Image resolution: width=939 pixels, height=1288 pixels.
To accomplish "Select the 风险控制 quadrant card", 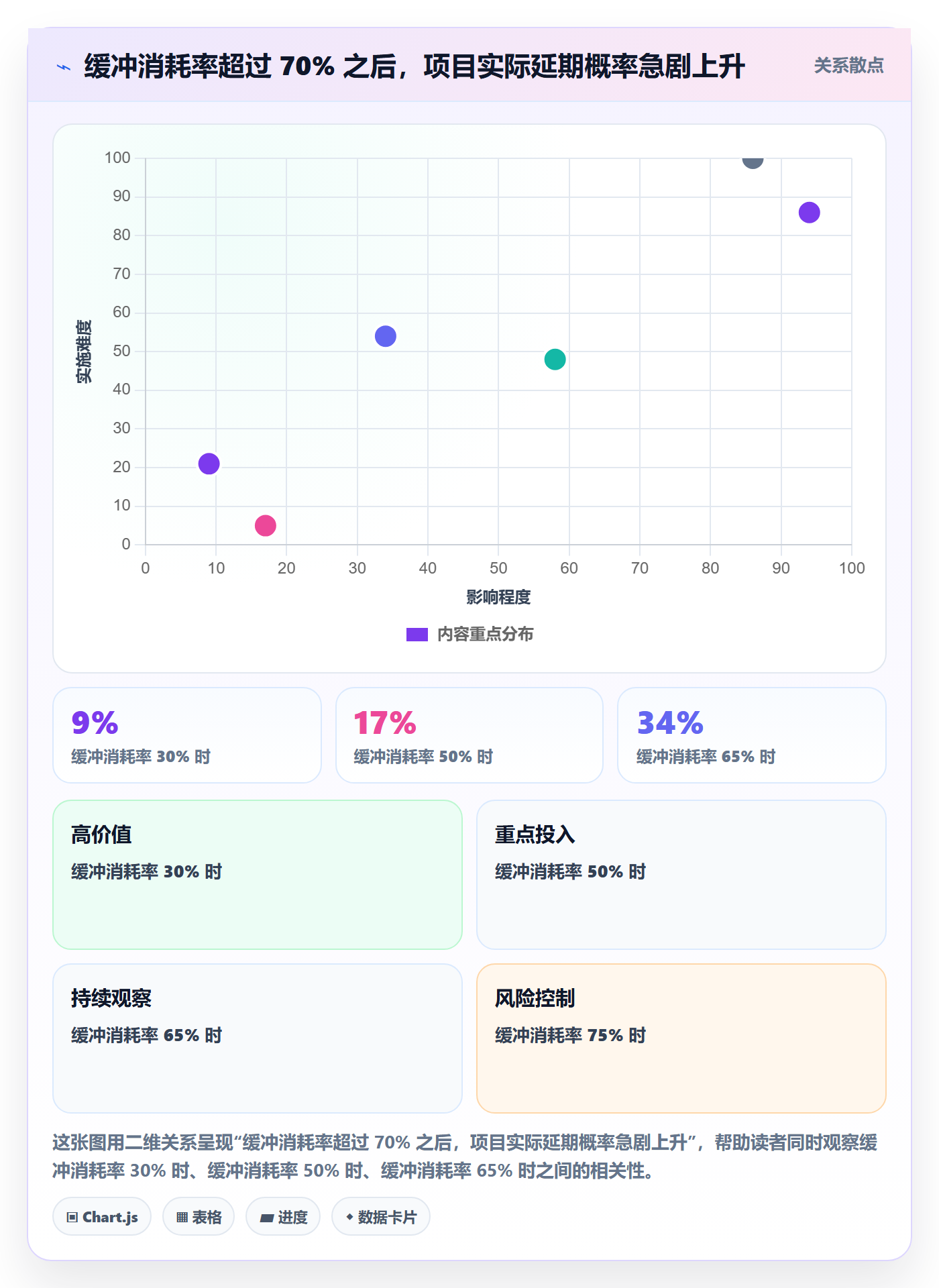I will click(681, 1038).
